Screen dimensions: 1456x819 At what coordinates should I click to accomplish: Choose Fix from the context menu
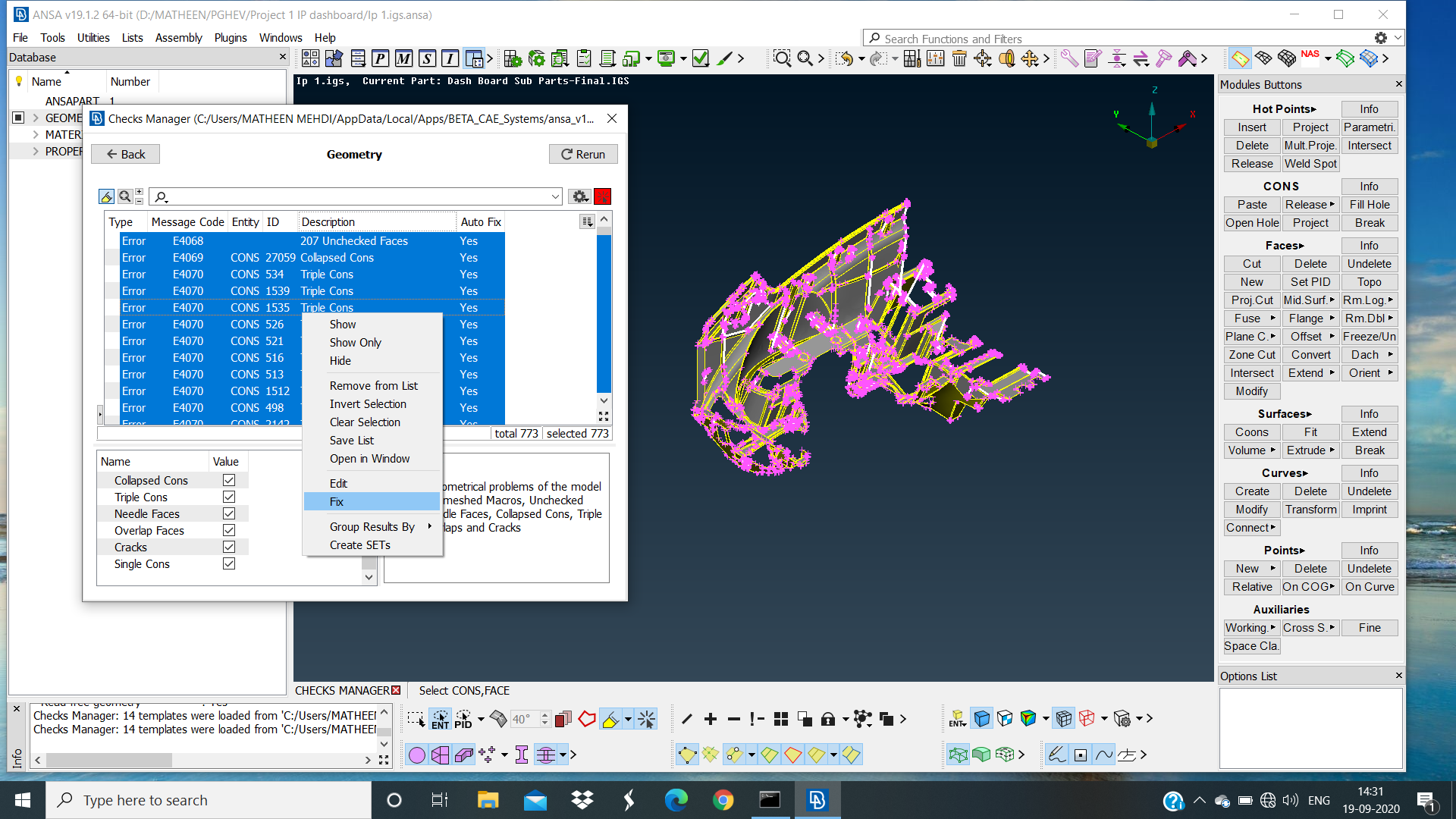[x=336, y=501]
